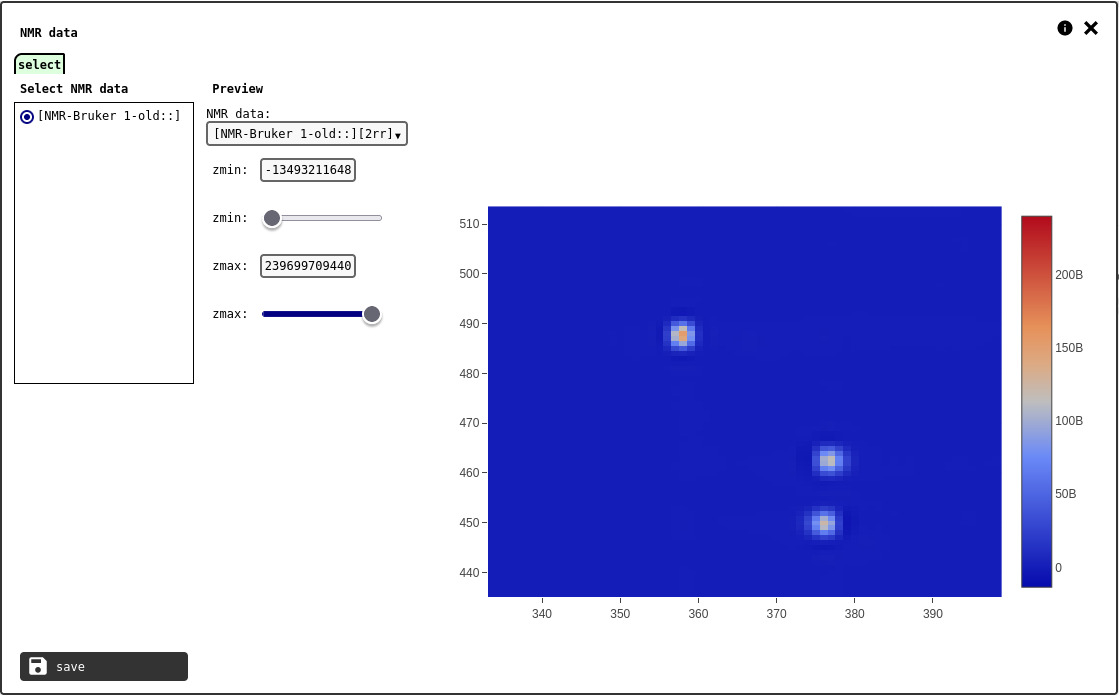The height and width of the screenshot is (695, 1119).
Task: Click the heatmap peak near y=450
Action: pos(824,522)
